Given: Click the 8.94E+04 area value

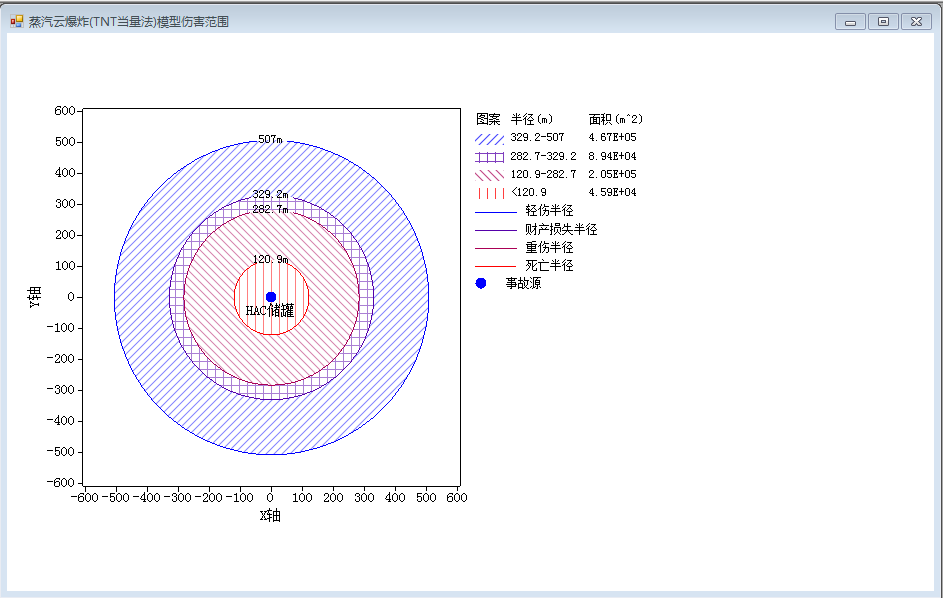Looking at the screenshot, I should tap(612, 156).
